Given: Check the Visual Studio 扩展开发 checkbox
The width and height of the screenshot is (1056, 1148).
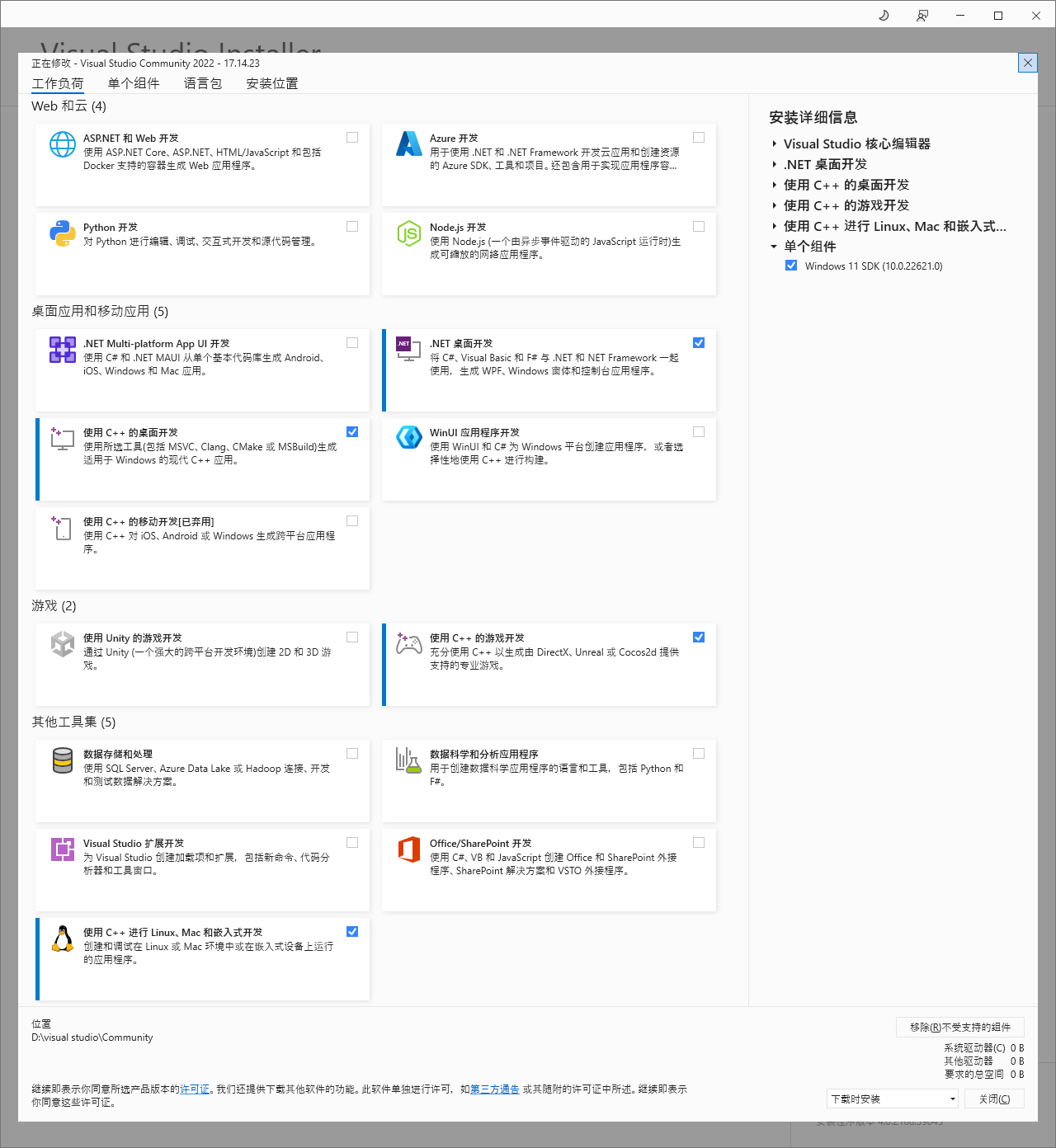Looking at the screenshot, I should pyautogui.click(x=352, y=843).
